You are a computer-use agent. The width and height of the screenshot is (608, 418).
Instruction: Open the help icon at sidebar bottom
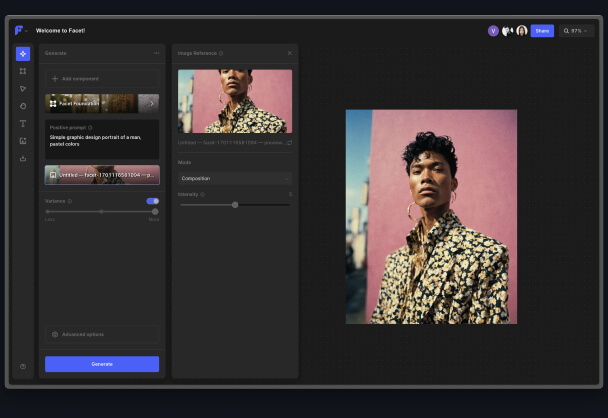click(22, 367)
